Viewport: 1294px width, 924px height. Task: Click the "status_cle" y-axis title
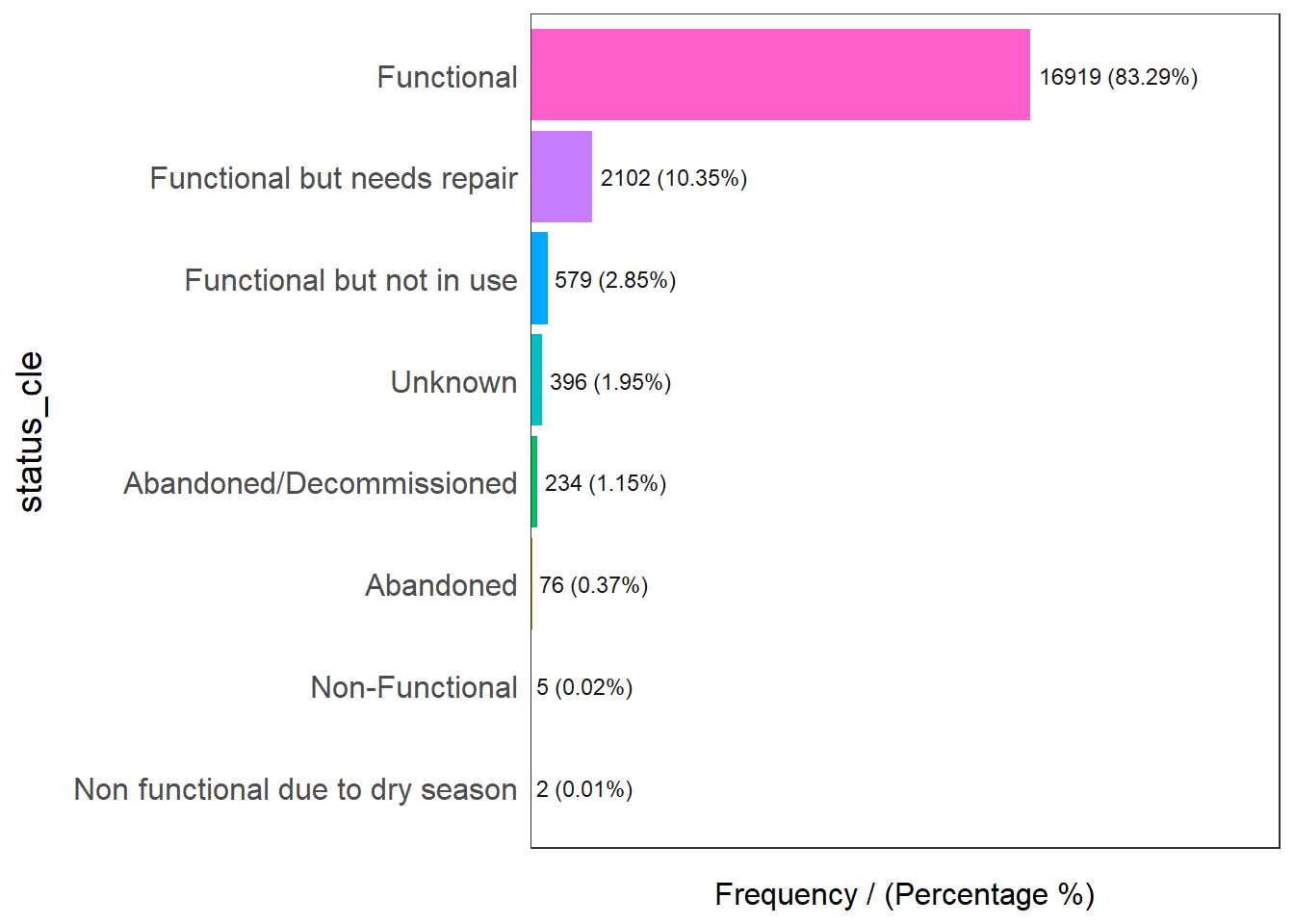pos(31,431)
